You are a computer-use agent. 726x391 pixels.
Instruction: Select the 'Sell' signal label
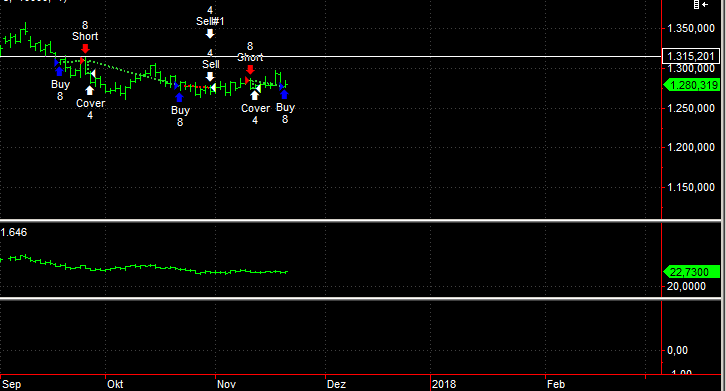pyautogui.click(x=211, y=64)
